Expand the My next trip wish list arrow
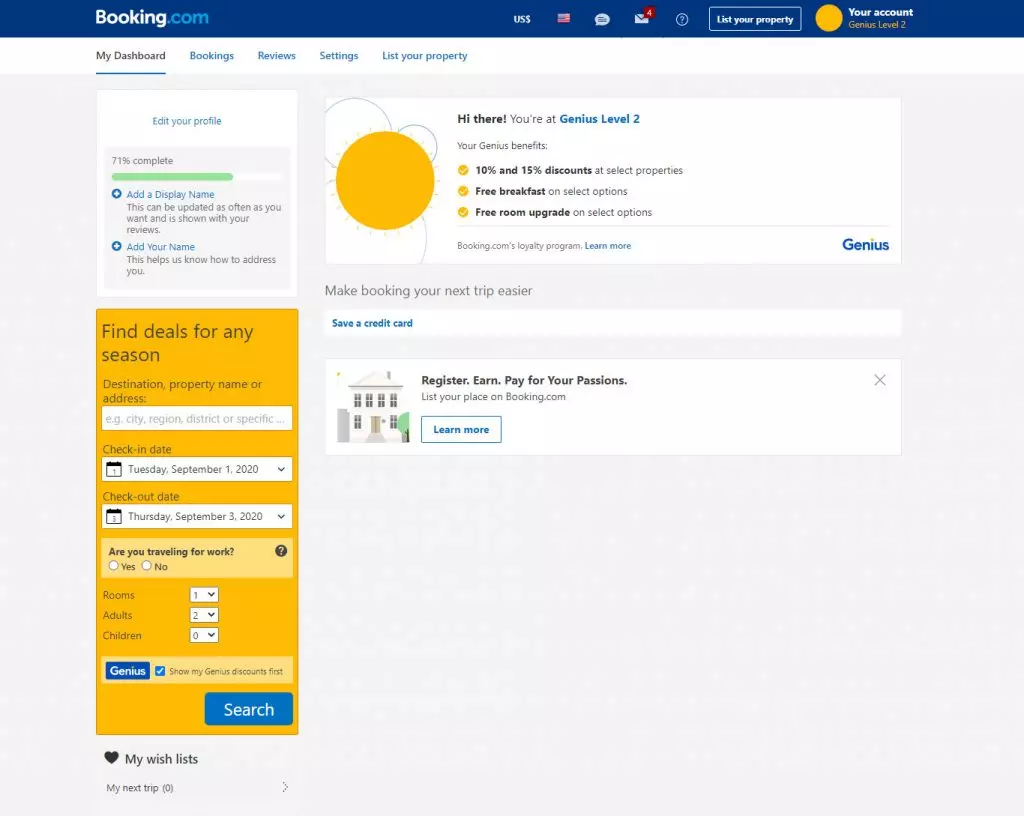 [x=285, y=787]
